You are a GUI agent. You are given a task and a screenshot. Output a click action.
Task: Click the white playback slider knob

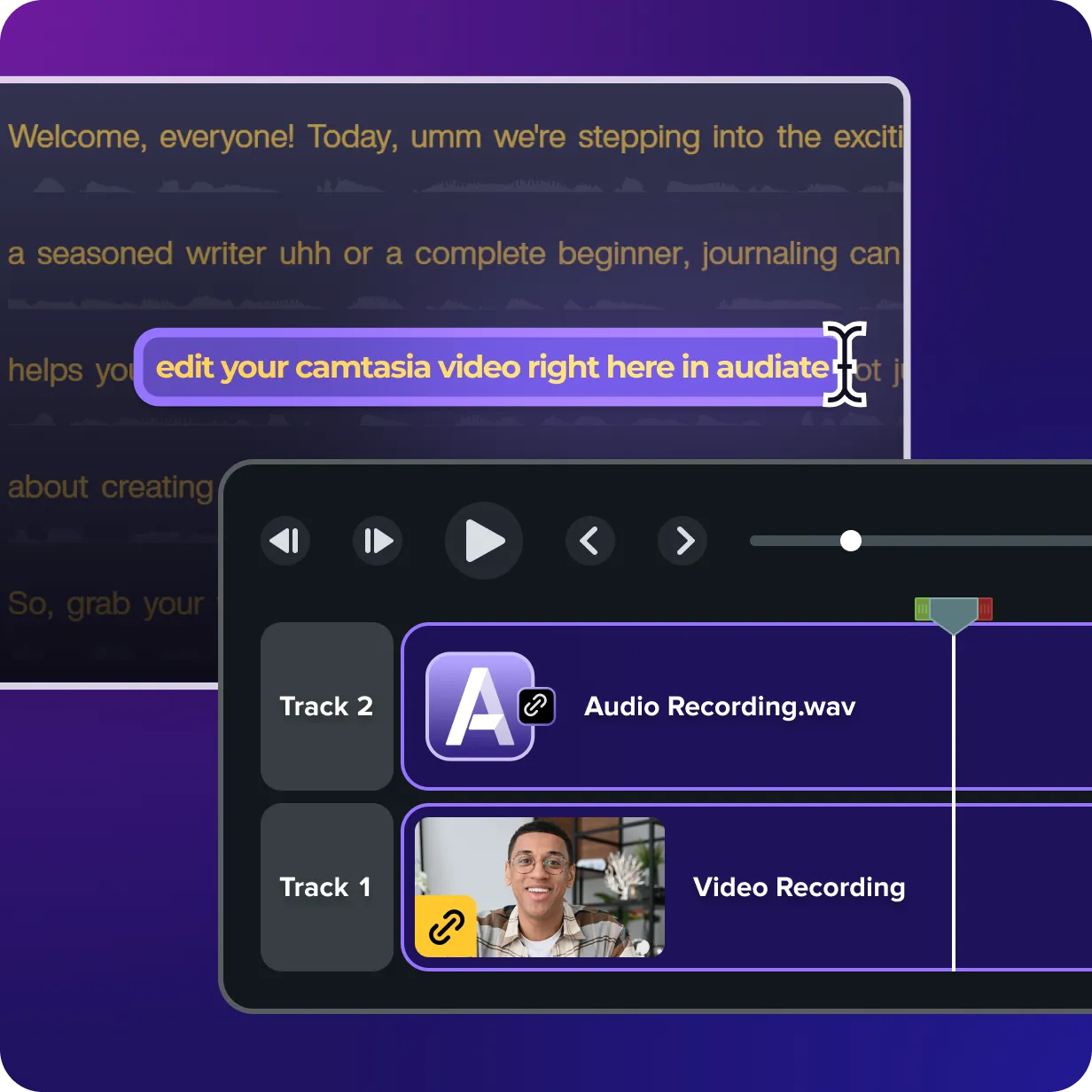tap(851, 541)
